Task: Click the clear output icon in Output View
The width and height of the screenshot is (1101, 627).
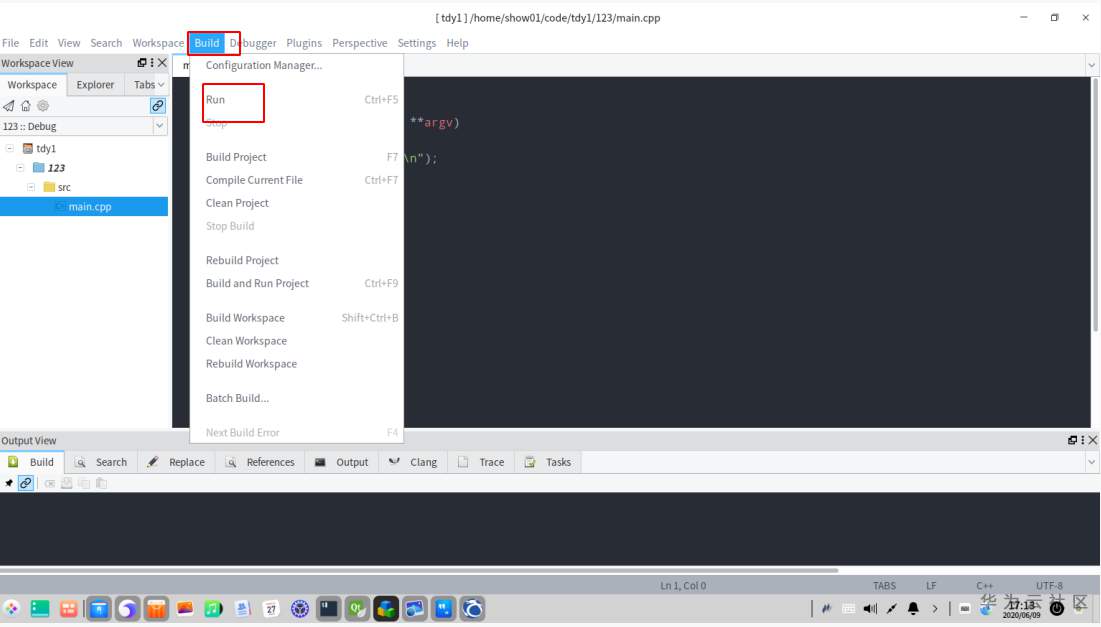Action: pyautogui.click(x=50, y=483)
